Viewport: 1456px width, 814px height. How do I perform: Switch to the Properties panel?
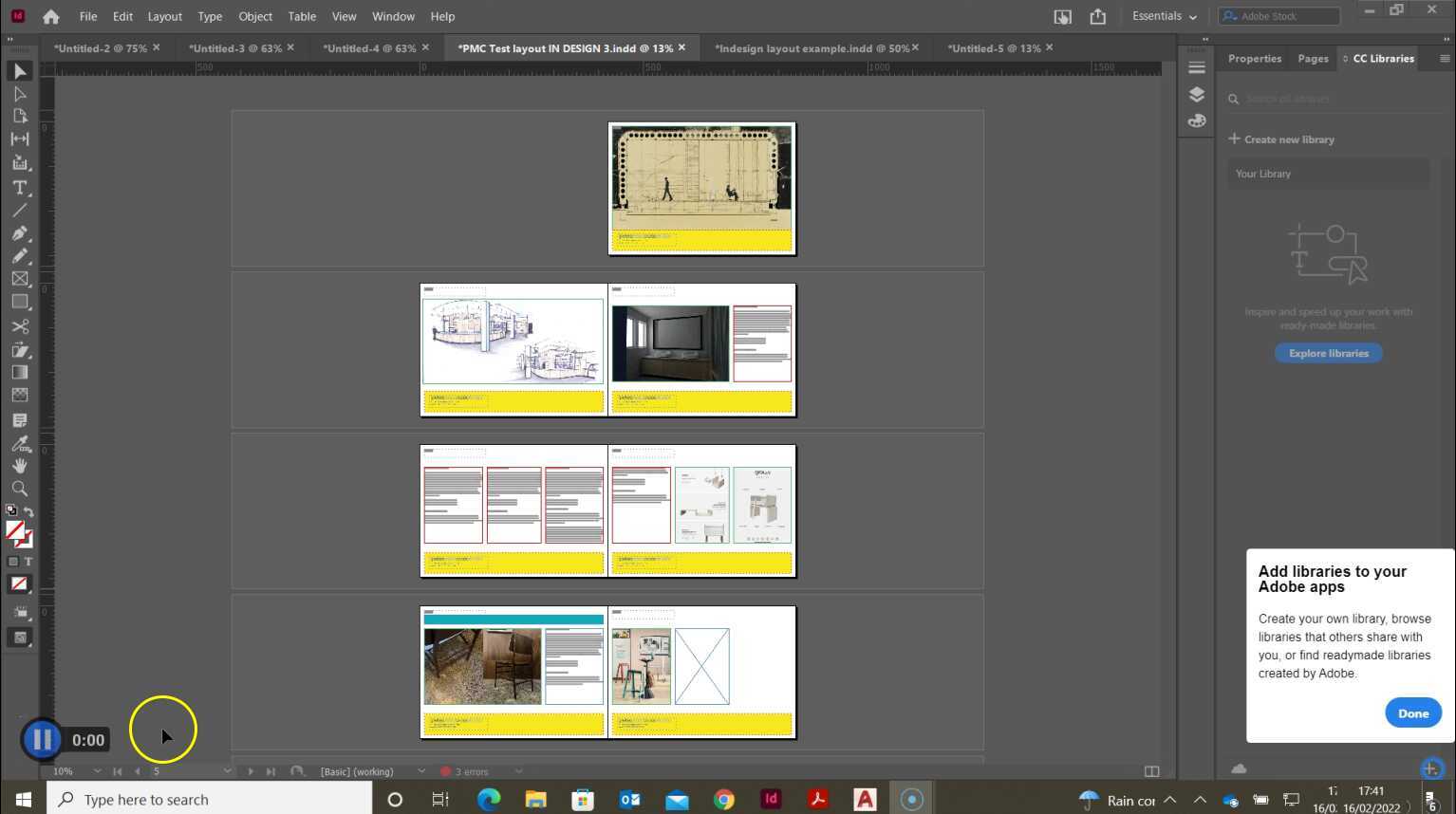coord(1254,58)
